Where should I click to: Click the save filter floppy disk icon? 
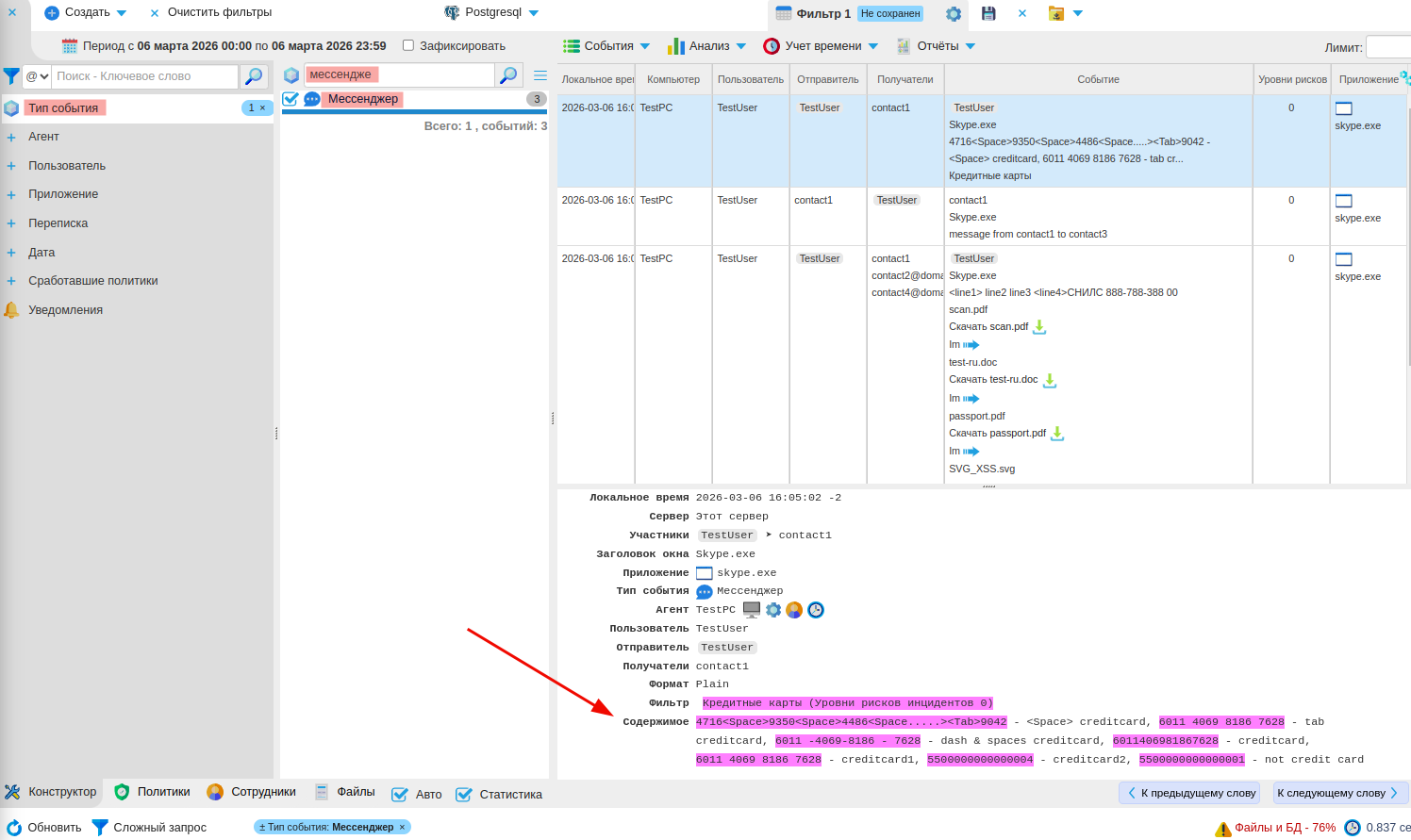click(x=988, y=13)
